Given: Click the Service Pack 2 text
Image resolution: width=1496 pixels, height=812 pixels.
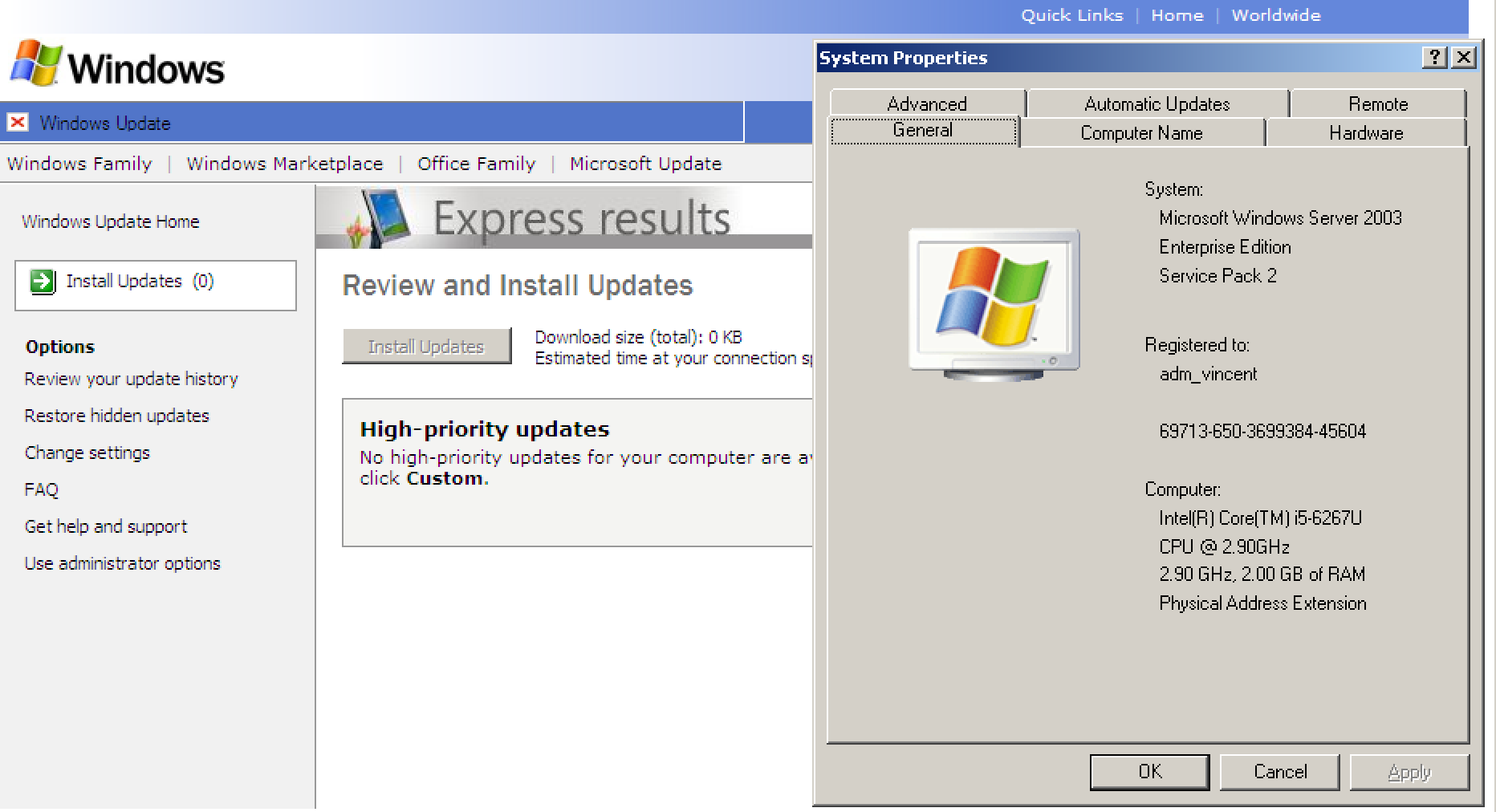Looking at the screenshot, I should pos(1218,276).
